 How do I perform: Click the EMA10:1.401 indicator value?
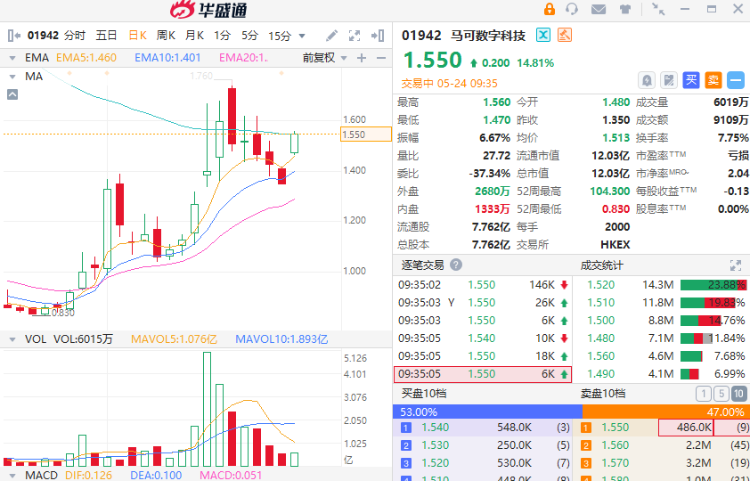[167, 58]
